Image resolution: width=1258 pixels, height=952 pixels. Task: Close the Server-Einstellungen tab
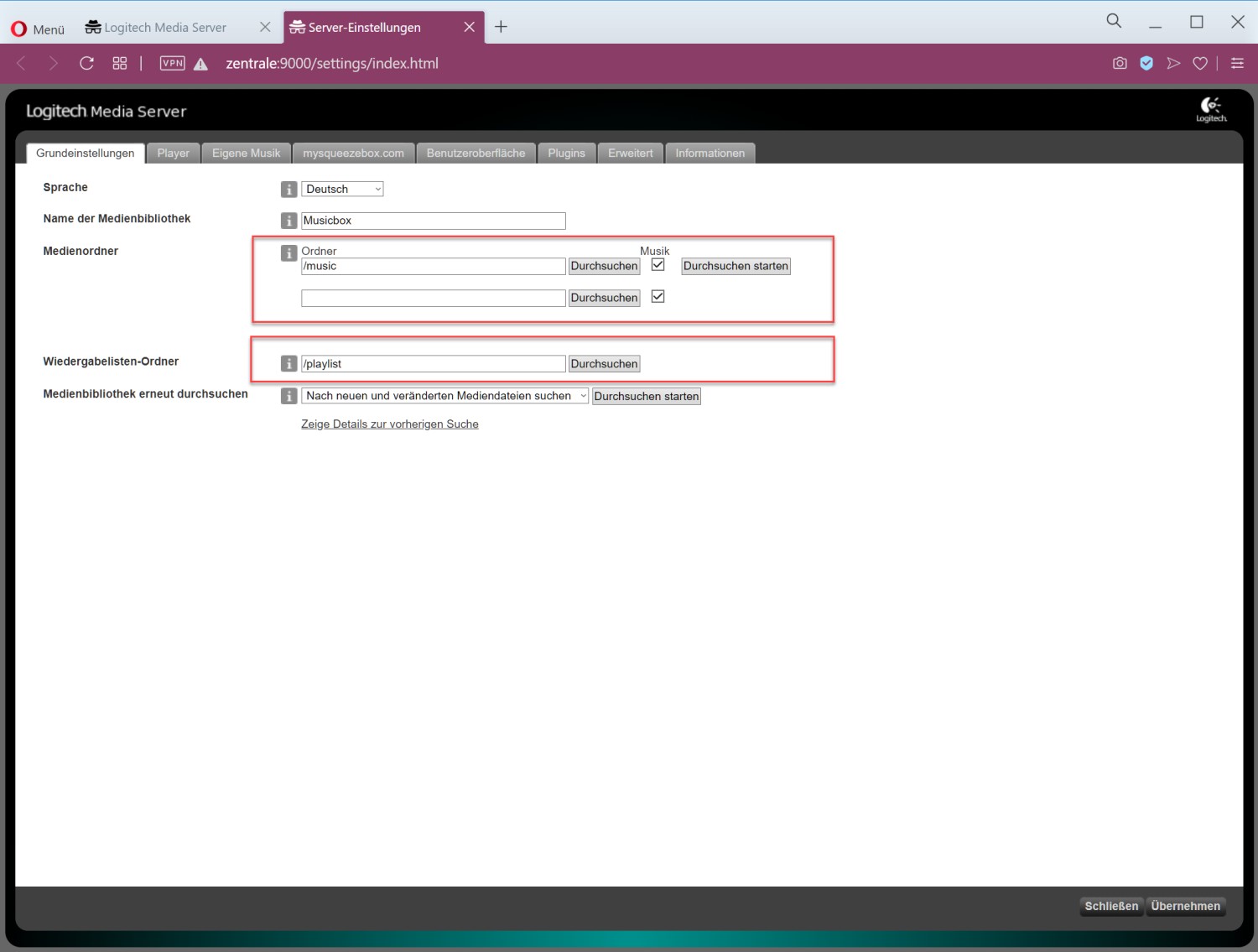470,27
